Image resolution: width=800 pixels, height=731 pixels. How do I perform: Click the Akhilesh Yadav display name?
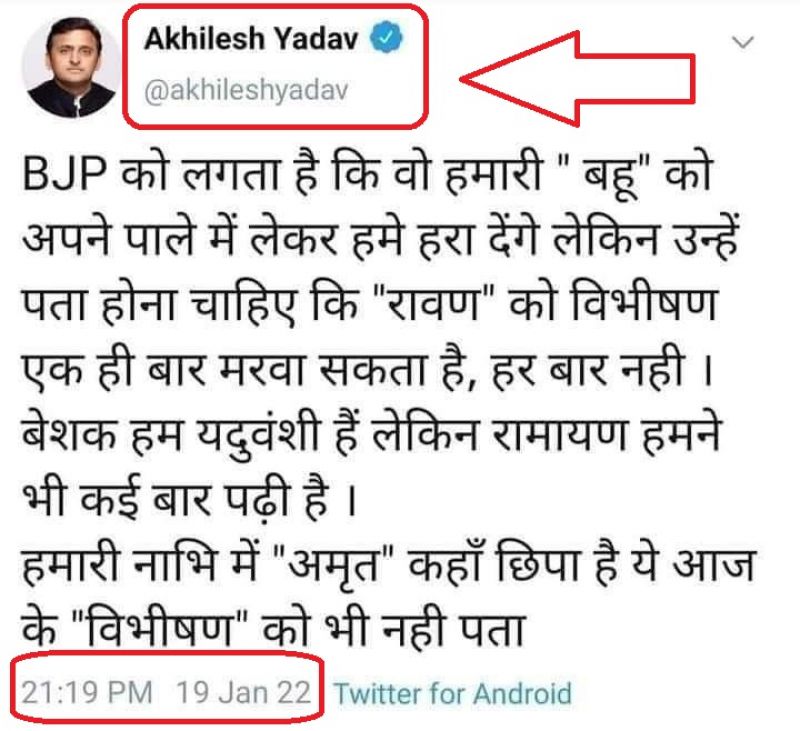coord(252,38)
